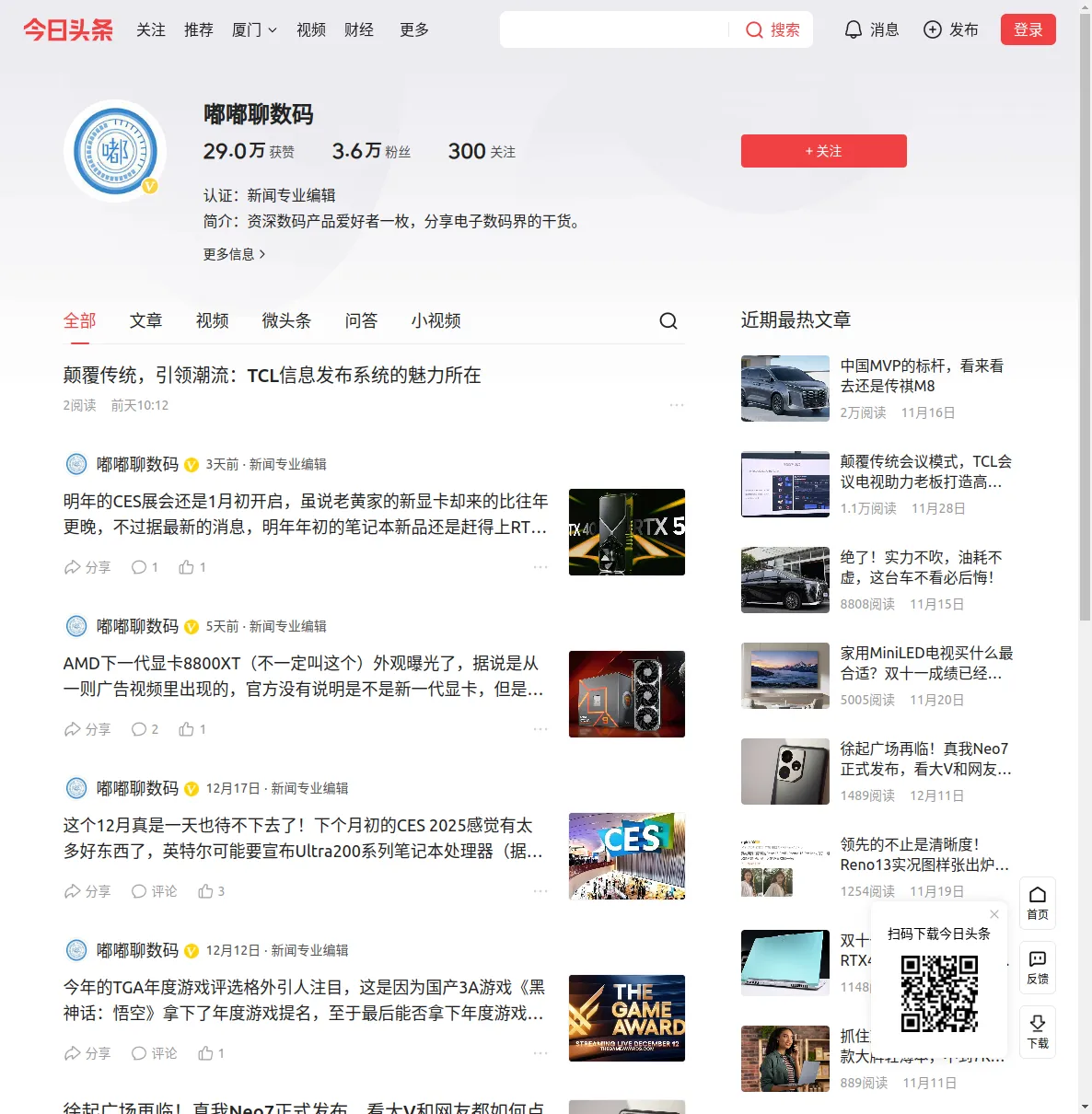Open more options for the TCL article
Viewport: 1092px width, 1114px height.
(x=677, y=405)
